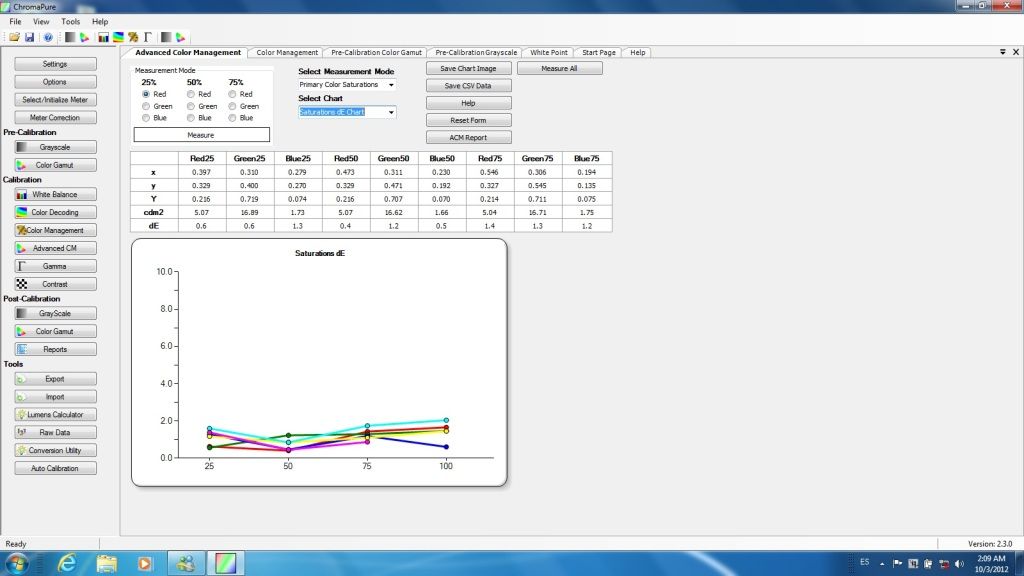Click the Auto Calibration button
The height and width of the screenshot is (576, 1024).
click(56, 468)
